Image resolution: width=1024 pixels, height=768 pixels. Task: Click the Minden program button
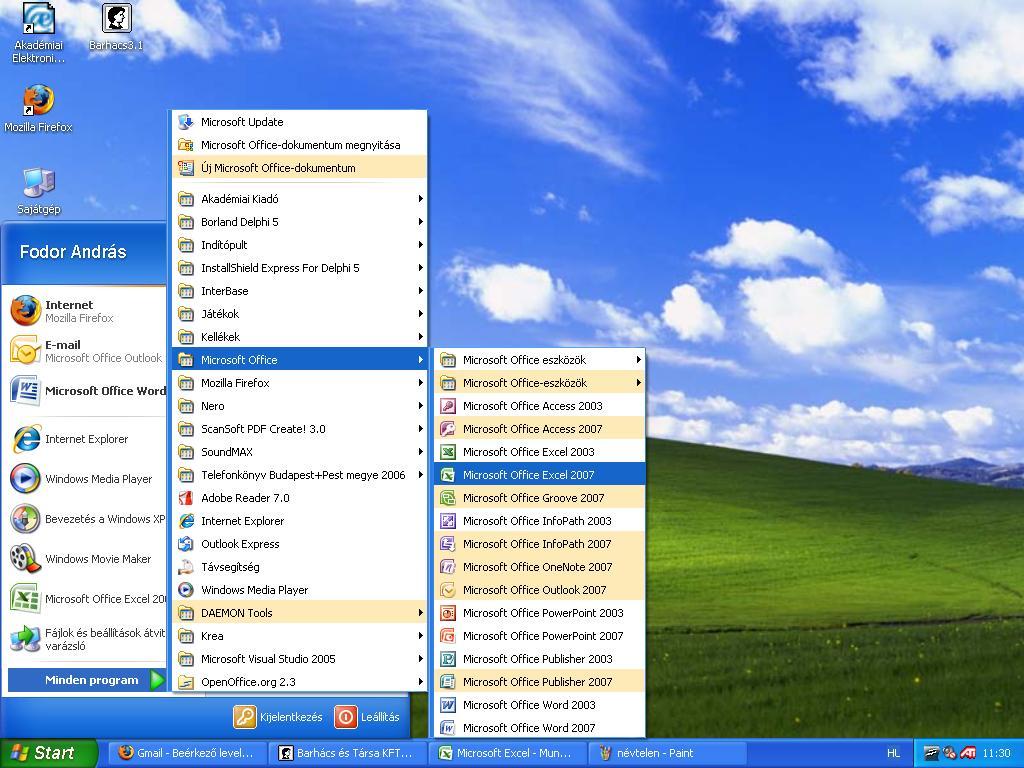(86, 680)
